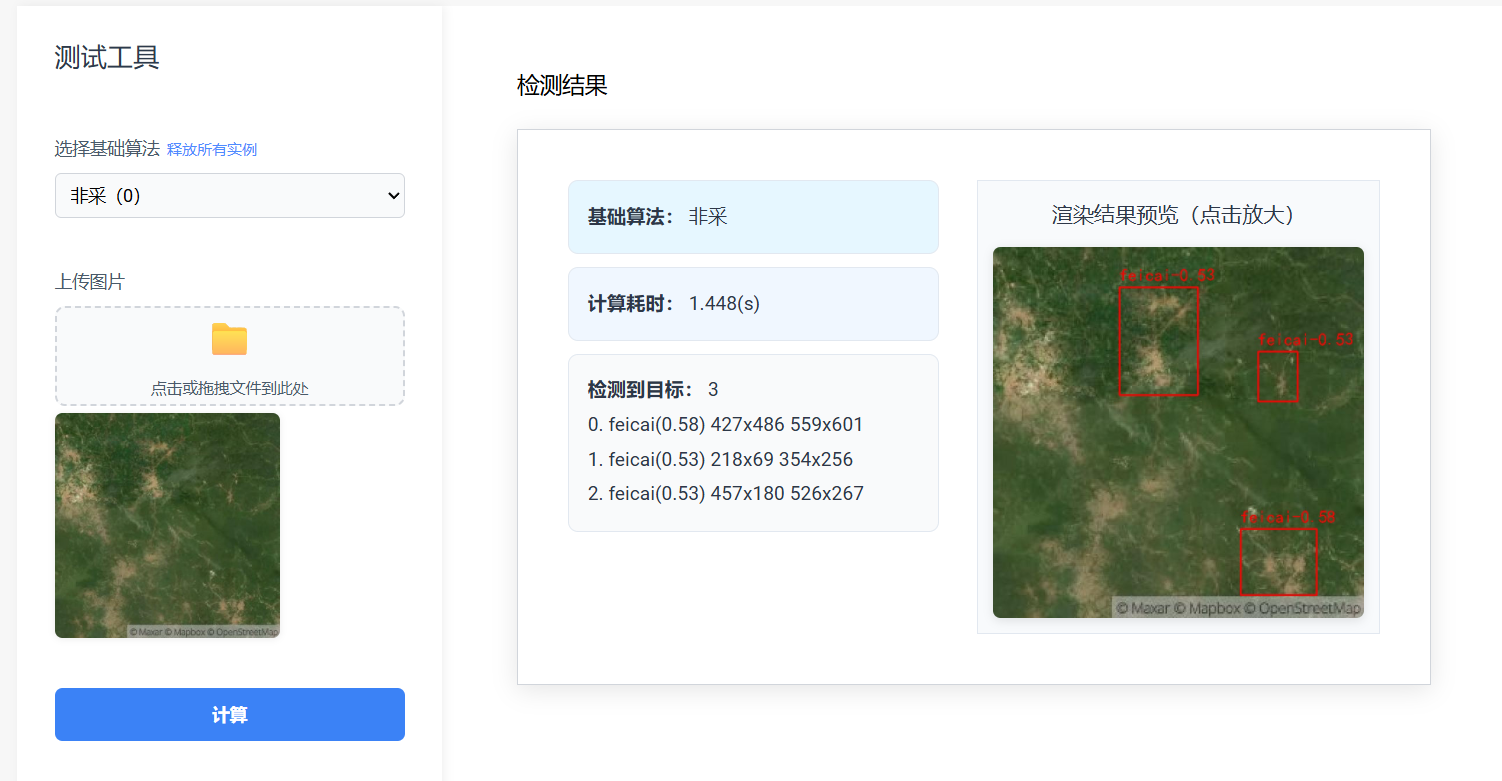Click the largest red detection box in preview
1502x781 pixels.
1158,341
